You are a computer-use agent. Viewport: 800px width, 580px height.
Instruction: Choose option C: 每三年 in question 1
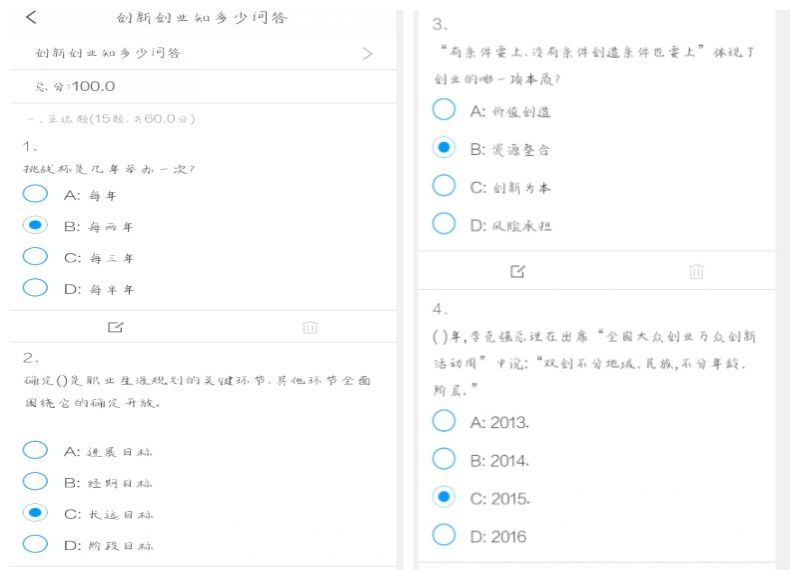[x=36, y=257]
